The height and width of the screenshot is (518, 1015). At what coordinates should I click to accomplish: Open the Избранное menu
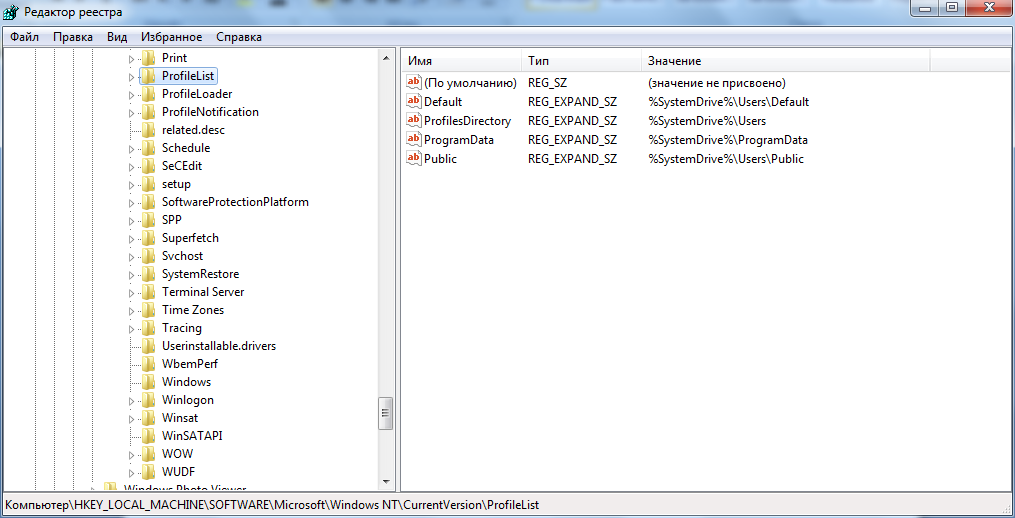tap(171, 37)
